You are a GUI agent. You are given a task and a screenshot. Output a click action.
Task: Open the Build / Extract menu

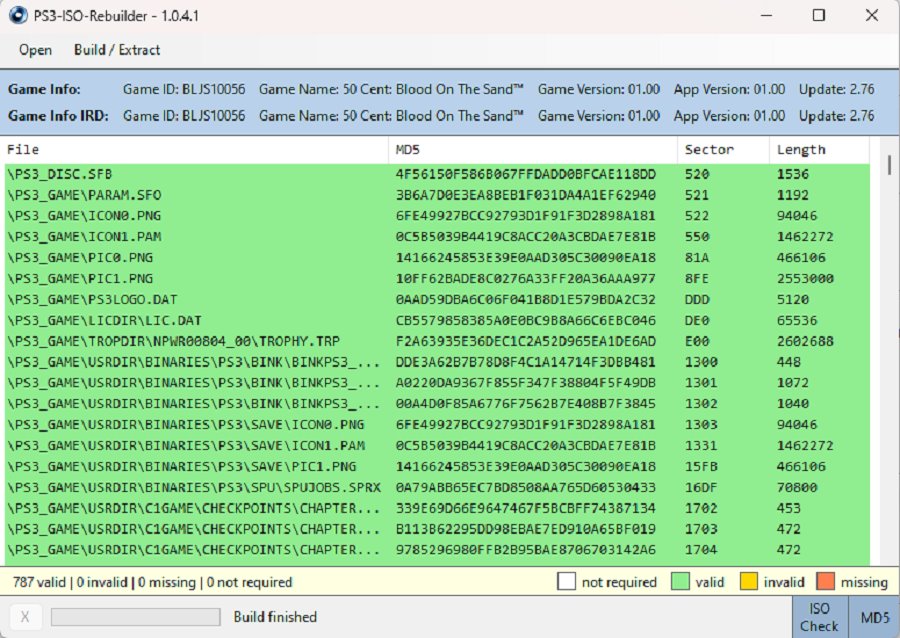point(117,50)
